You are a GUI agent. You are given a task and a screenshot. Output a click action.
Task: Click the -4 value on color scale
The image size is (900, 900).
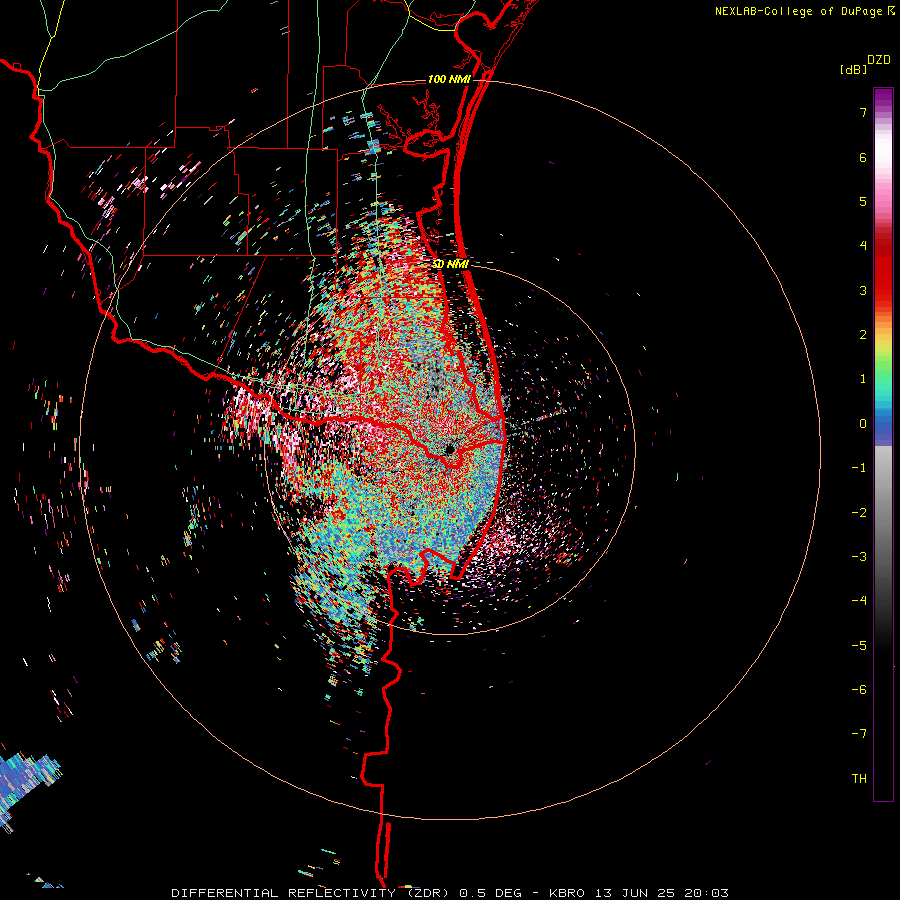859,601
